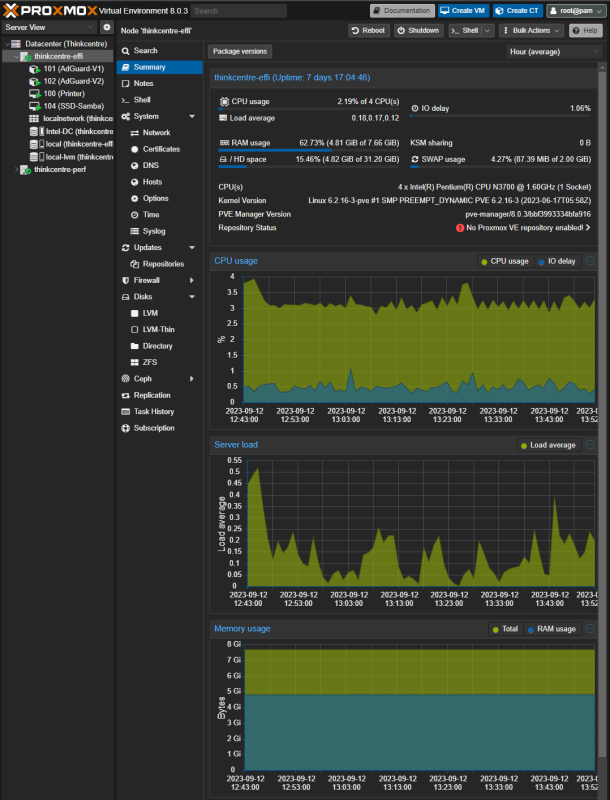Screen dimensions: 610x800
Task: Expand the Firewall submenu arrow
Action: click(x=192, y=280)
